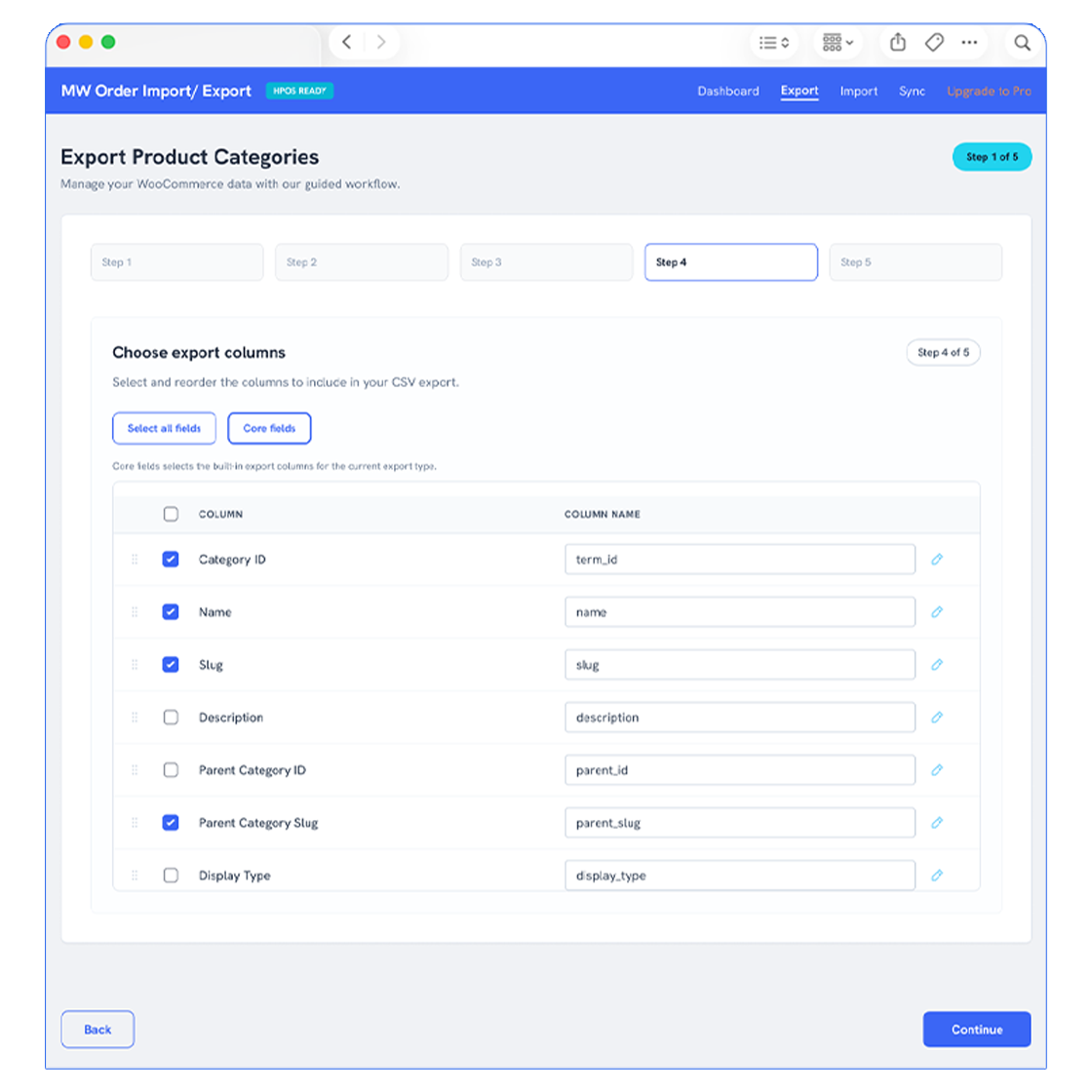The height and width of the screenshot is (1092, 1092).
Task: Click the MW Order Import/ Export title
Action: click(x=156, y=92)
